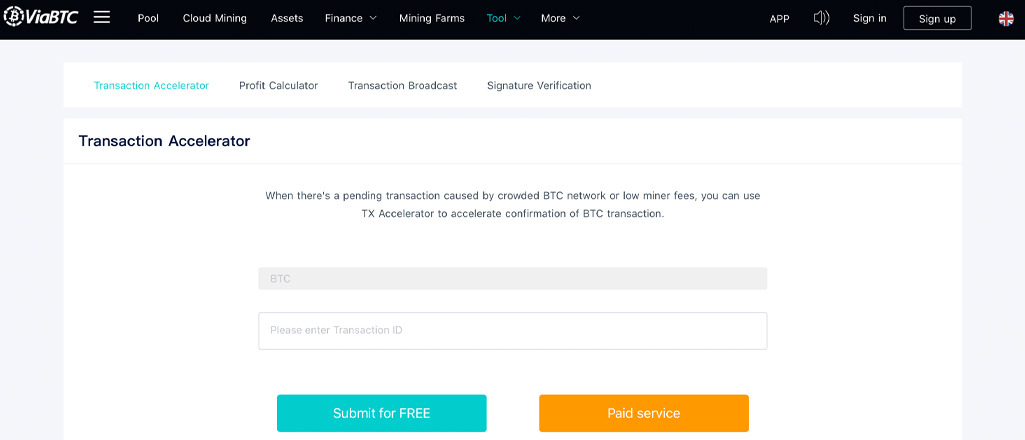Image resolution: width=1025 pixels, height=440 pixels.
Task: Go to Cloud Mining
Action: (214, 18)
